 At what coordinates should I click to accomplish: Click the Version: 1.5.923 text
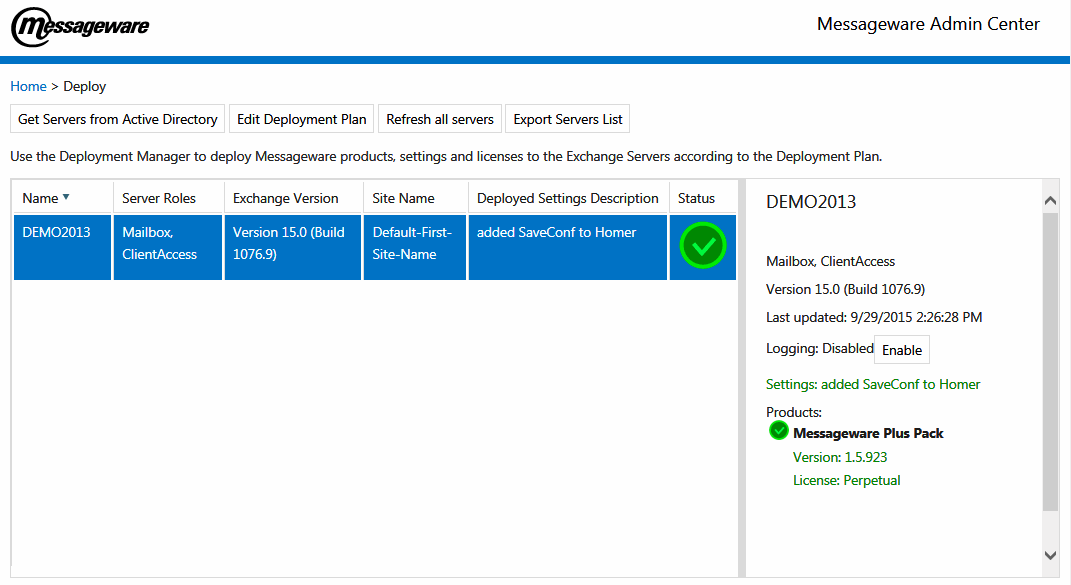840,457
